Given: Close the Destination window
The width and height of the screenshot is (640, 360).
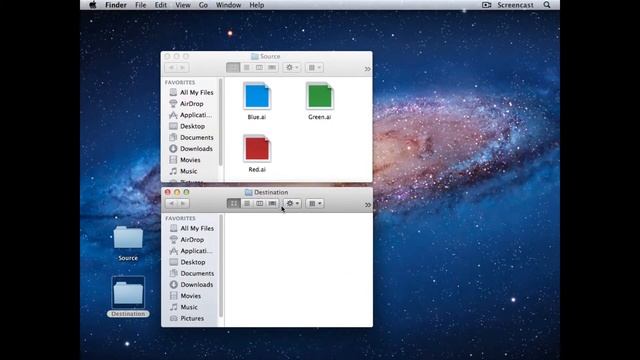Looking at the screenshot, I should click(x=168, y=192).
